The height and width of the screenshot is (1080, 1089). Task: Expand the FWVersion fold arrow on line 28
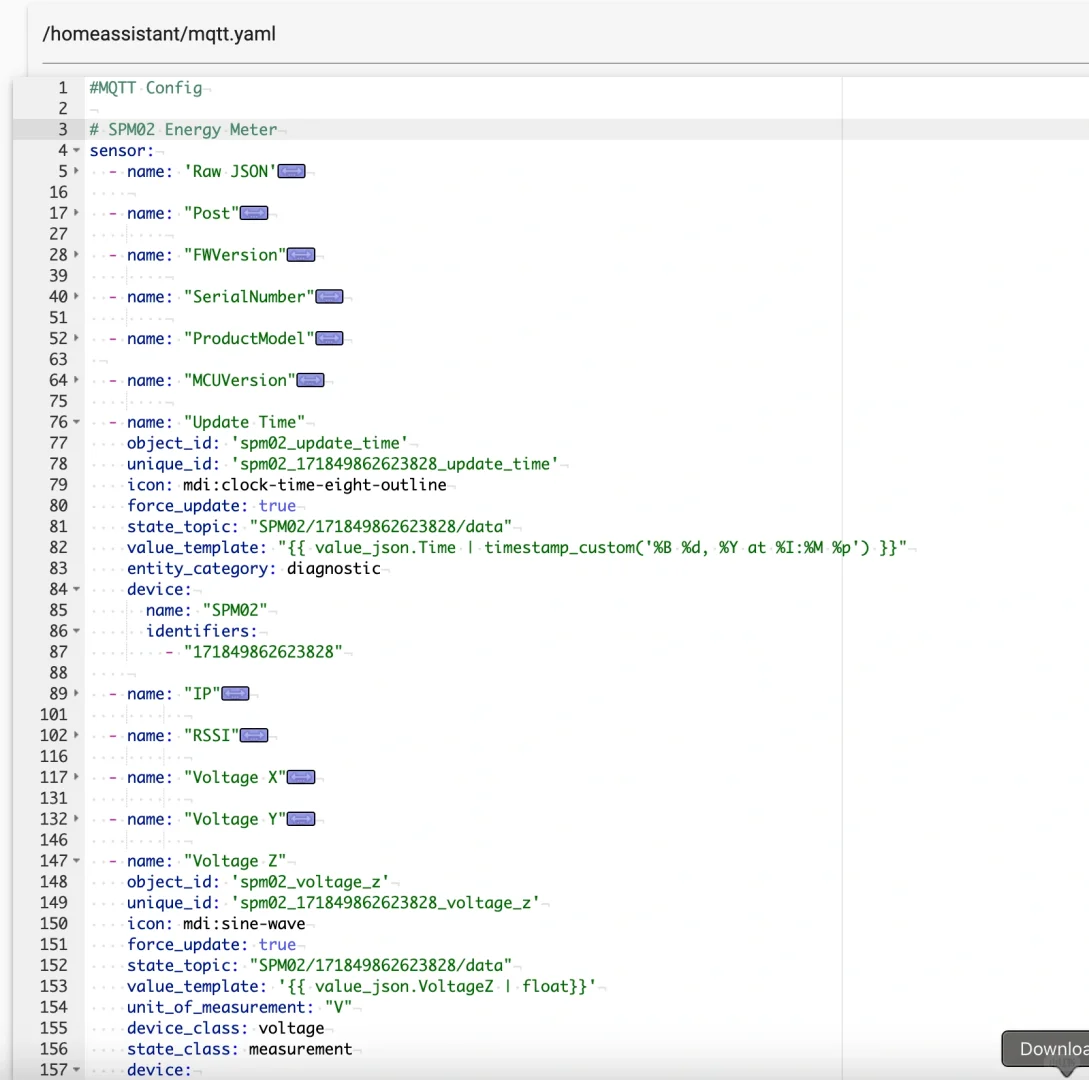[76, 255]
